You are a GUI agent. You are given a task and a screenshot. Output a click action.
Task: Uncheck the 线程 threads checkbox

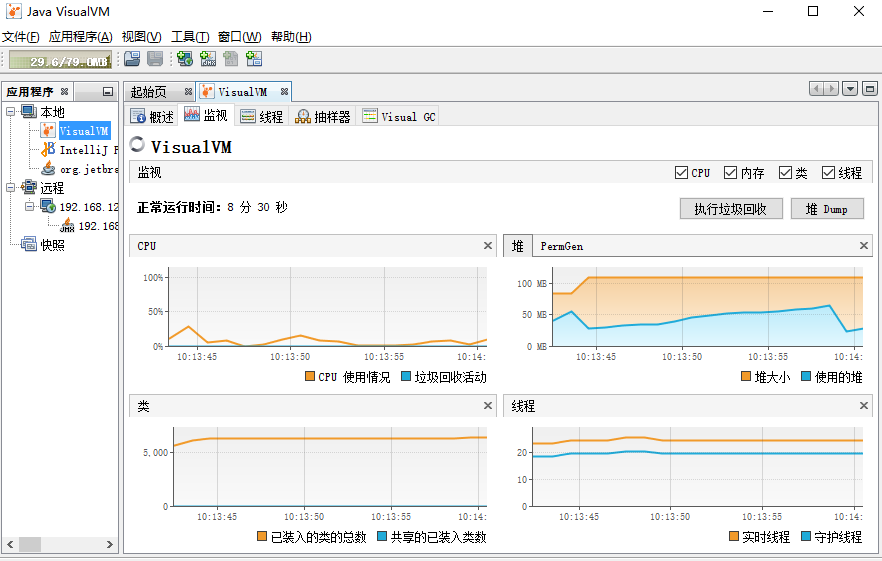828,173
